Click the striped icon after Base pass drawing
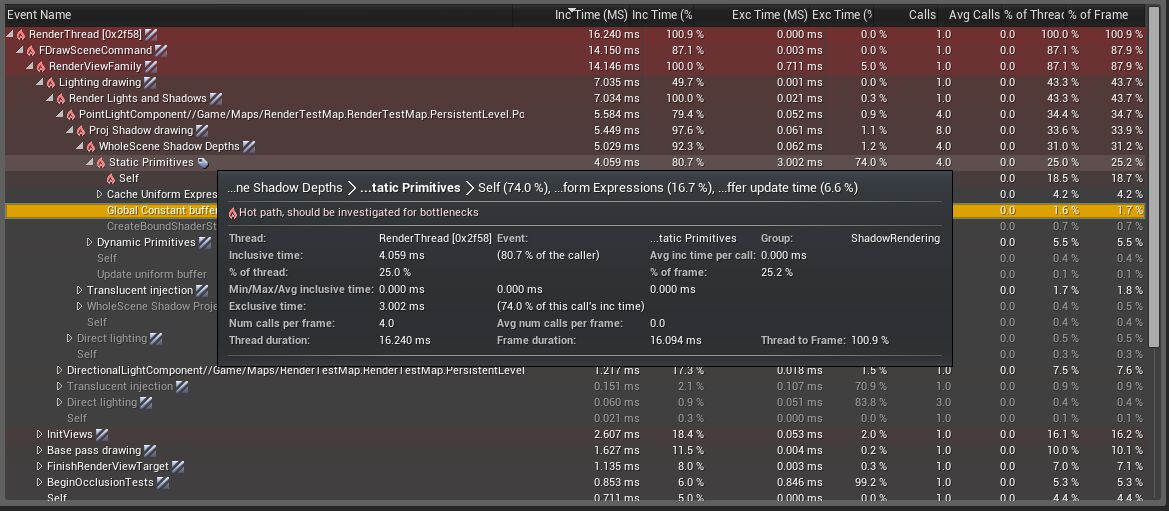The image size is (1169, 511). coord(150,451)
